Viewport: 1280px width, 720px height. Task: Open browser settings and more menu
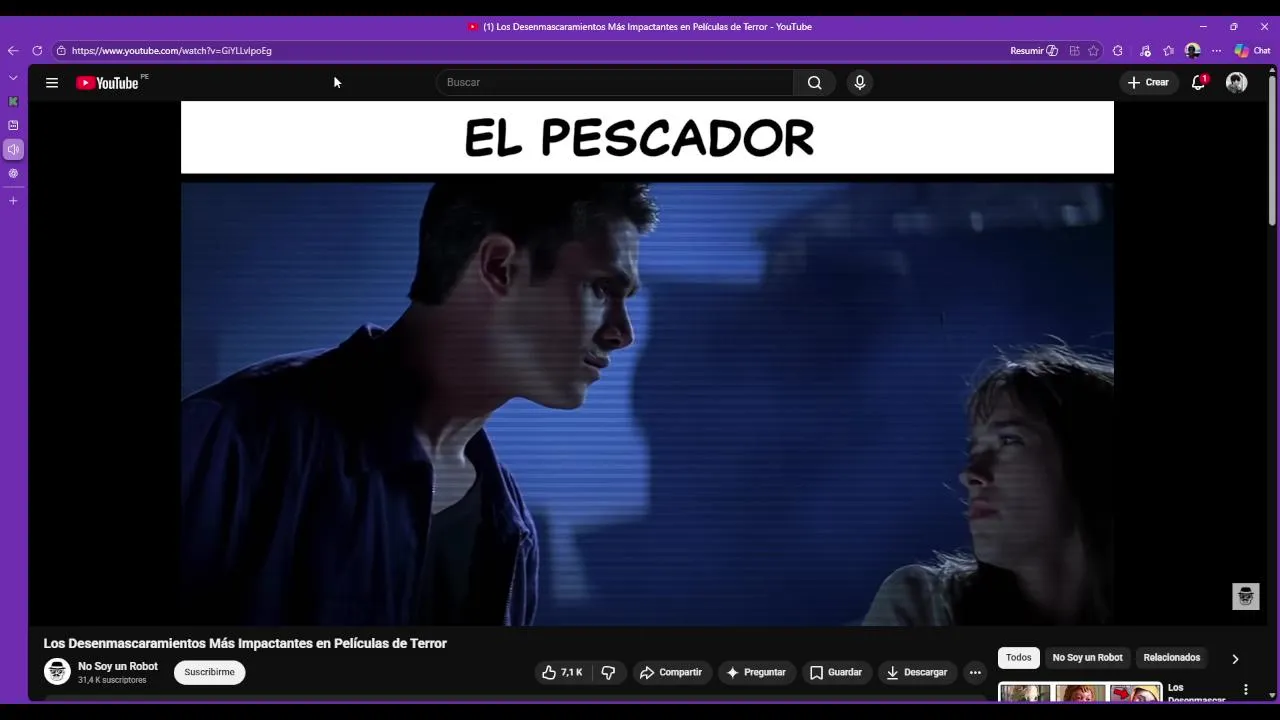[1216, 51]
